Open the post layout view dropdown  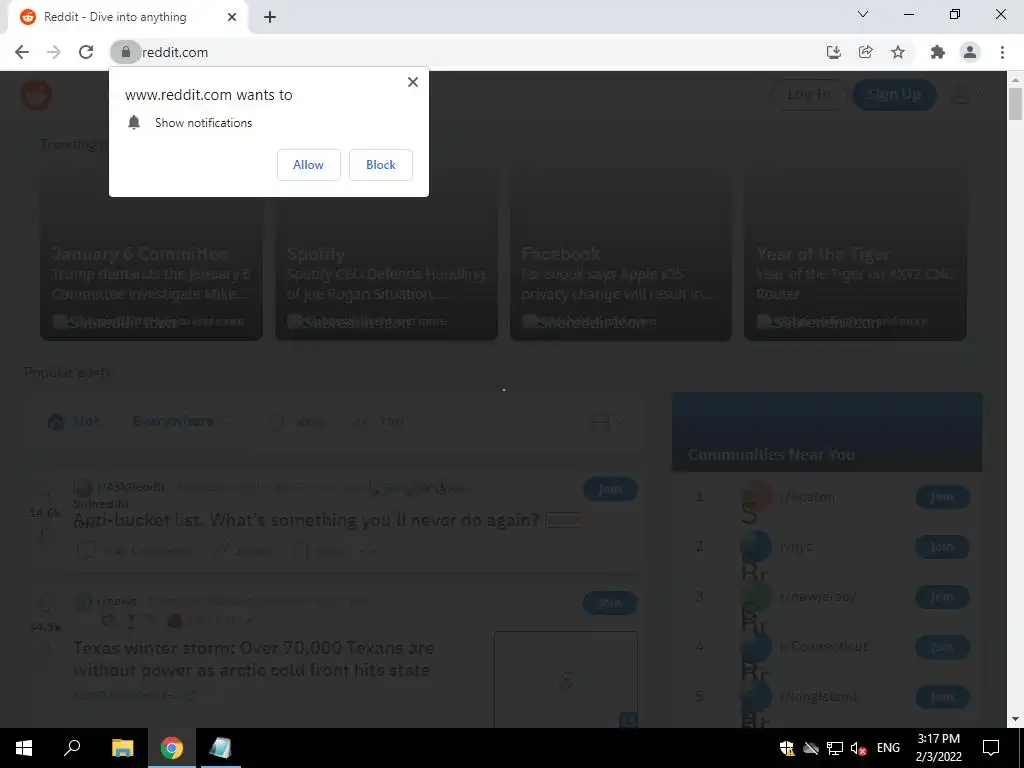coord(607,422)
